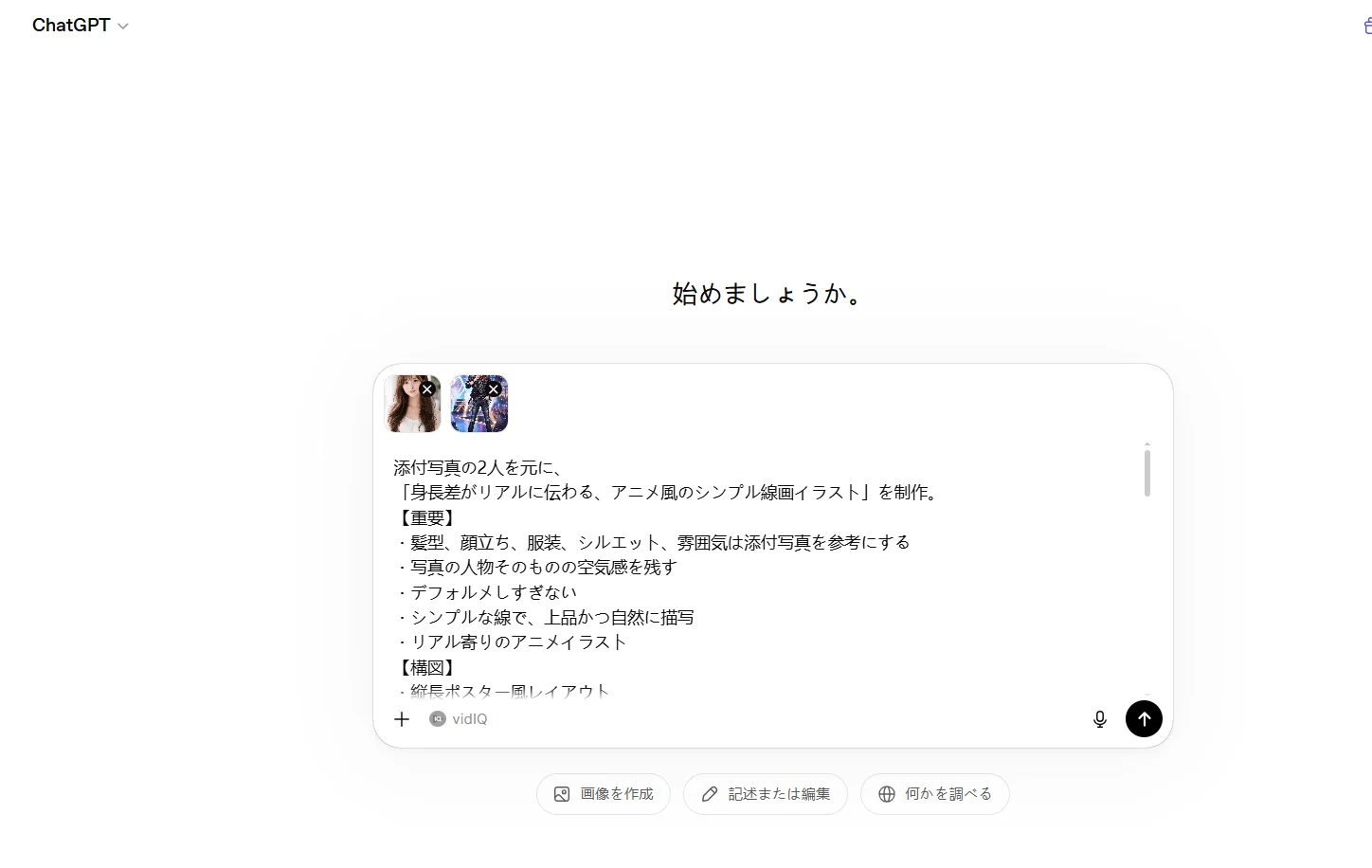This screenshot has width=1372, height=868.
Task: Click the heading 始めましょうか。
Action: point(767,294)
